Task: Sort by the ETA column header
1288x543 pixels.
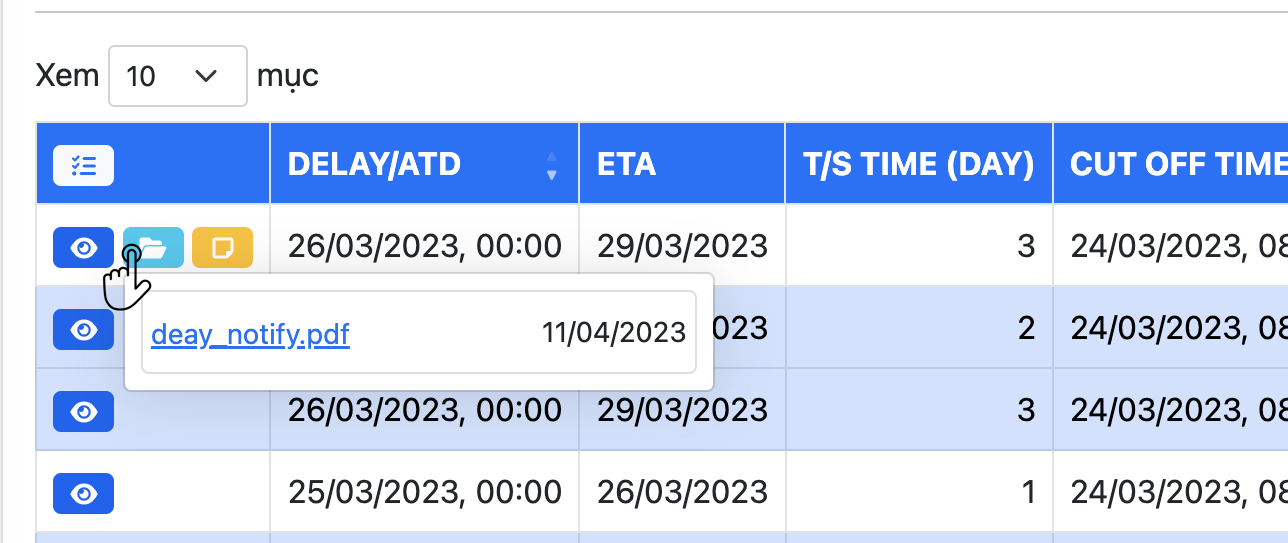Action: pos(627,164)
